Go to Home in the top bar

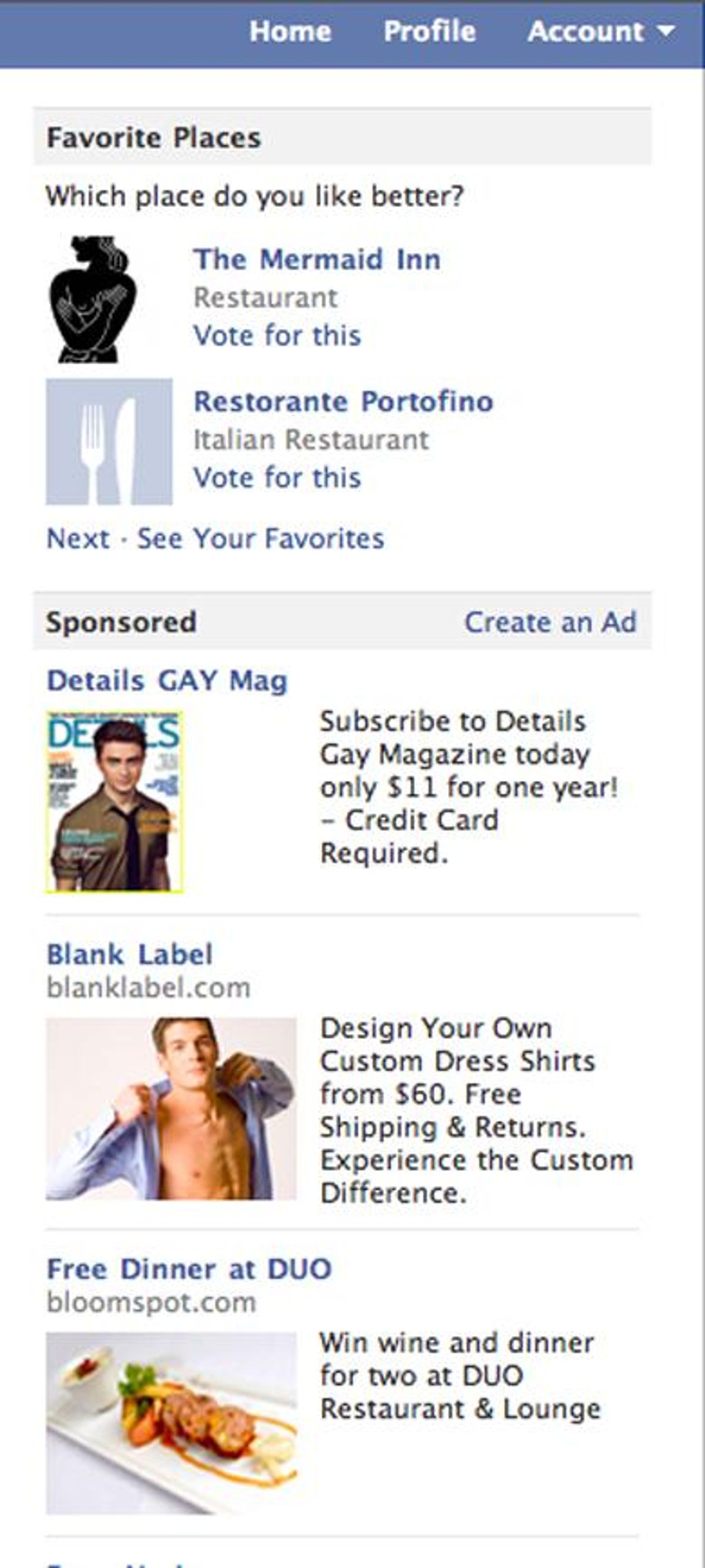point(290,31)
